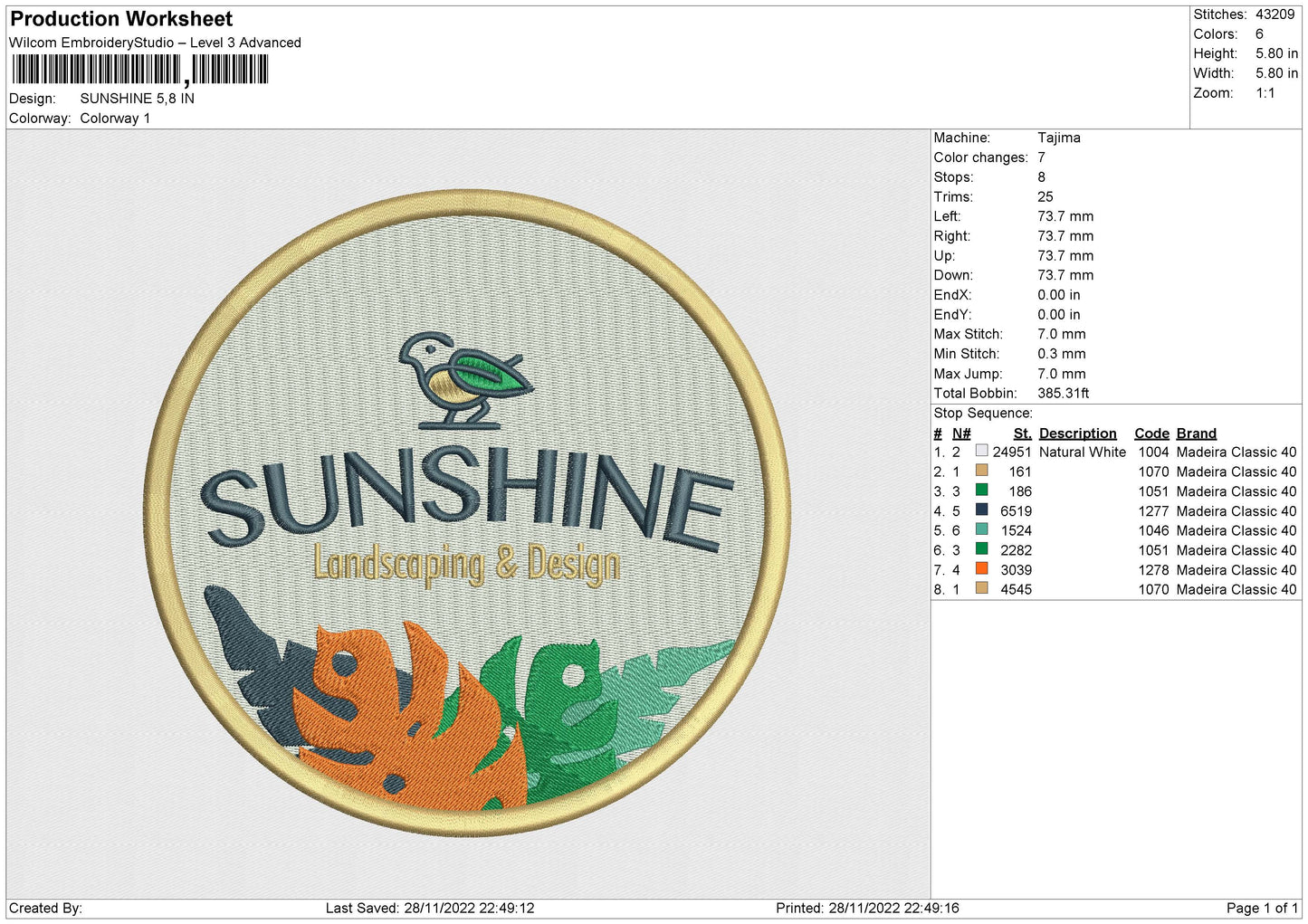1308x924 pixels.
Task: Click the code 1278 in row 7
Action: click(1154, 570)
